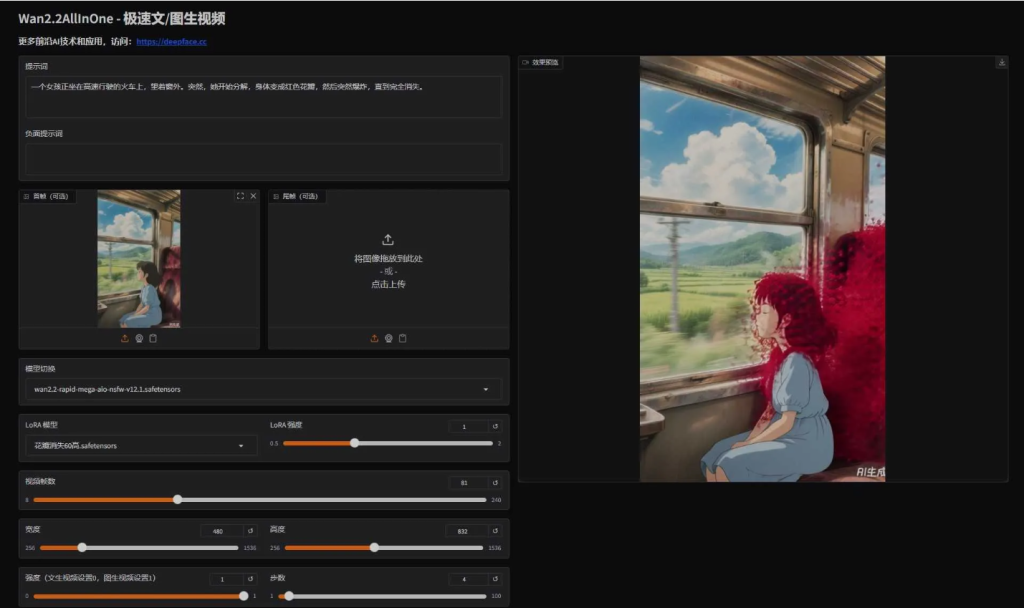This screenshot has width=1024, height=608.
Task: Remove the uploaded first frame image
Action: 253,196
